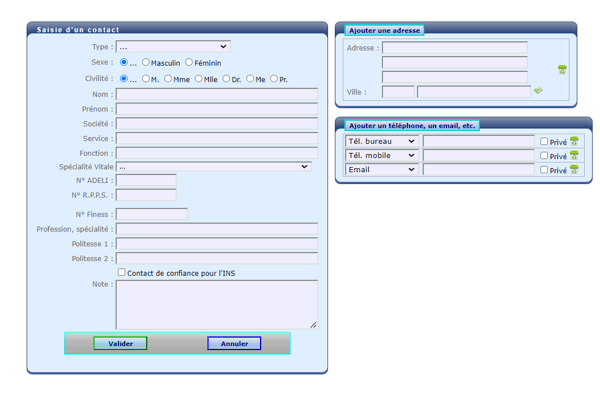The width and height of the screenshot is (600, 401).
Task: Click the green icon beside the address fields
Action: [562, 69]
